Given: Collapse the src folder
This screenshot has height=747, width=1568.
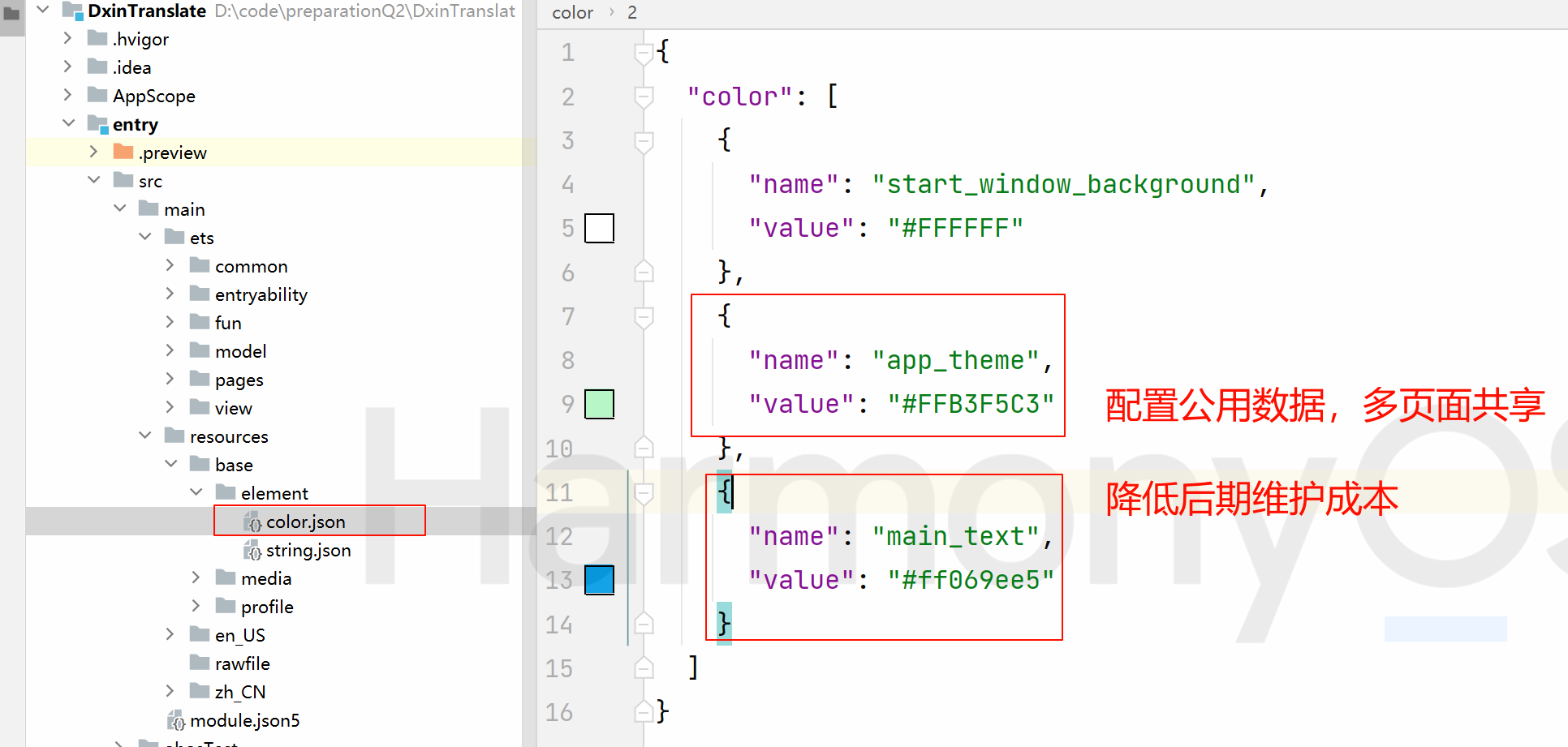Looking at the screenshot, I should (94, 180).
